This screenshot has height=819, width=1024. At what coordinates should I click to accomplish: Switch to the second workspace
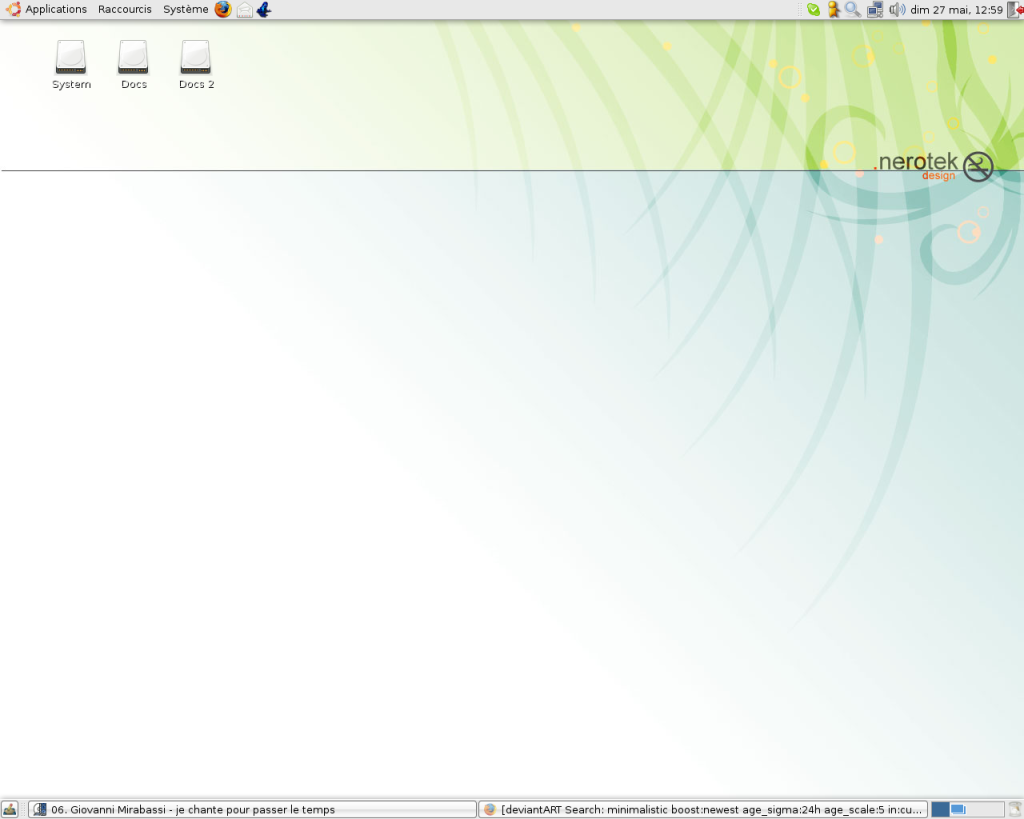point(958,809)
